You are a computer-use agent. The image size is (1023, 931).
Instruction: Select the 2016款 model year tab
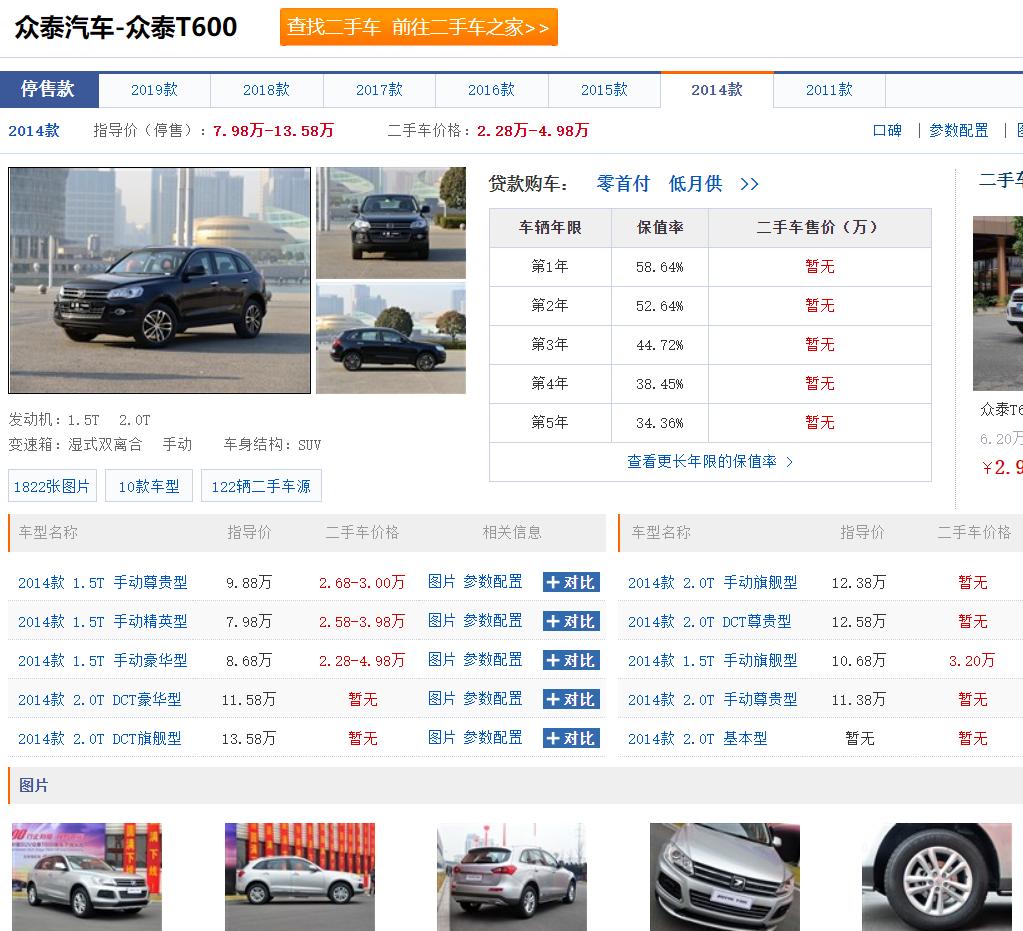[x=492, y=90]
